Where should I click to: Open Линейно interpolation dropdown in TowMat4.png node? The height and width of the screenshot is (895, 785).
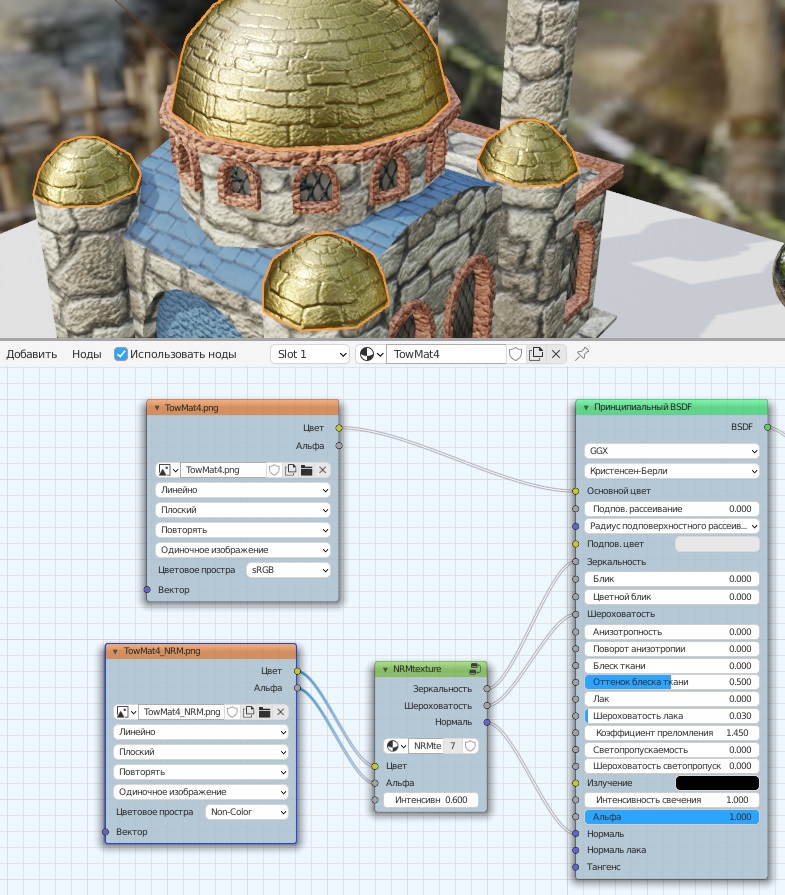[243, 490]
